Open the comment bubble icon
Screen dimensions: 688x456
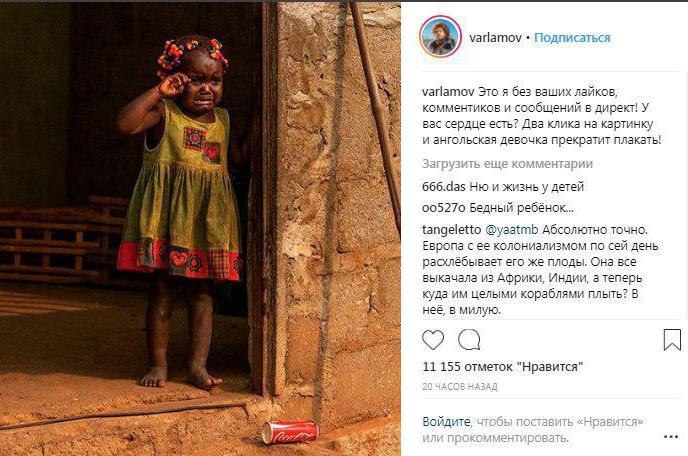point(469,340)
